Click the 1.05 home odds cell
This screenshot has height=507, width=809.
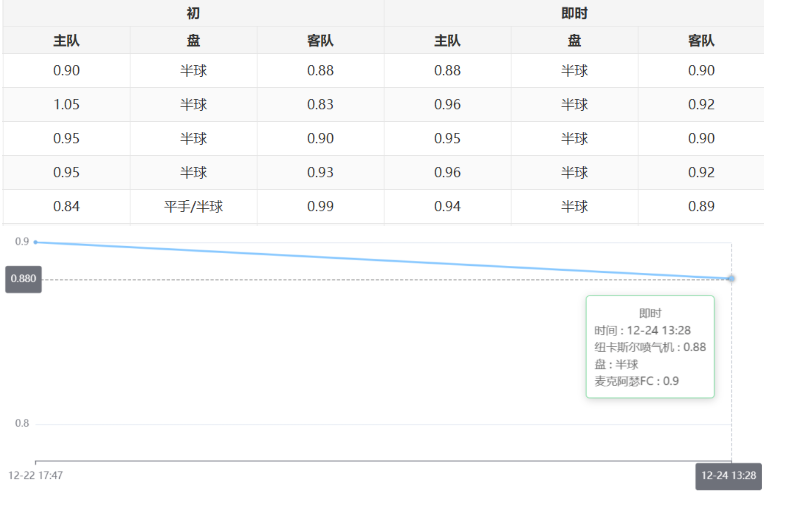[66, 105]
